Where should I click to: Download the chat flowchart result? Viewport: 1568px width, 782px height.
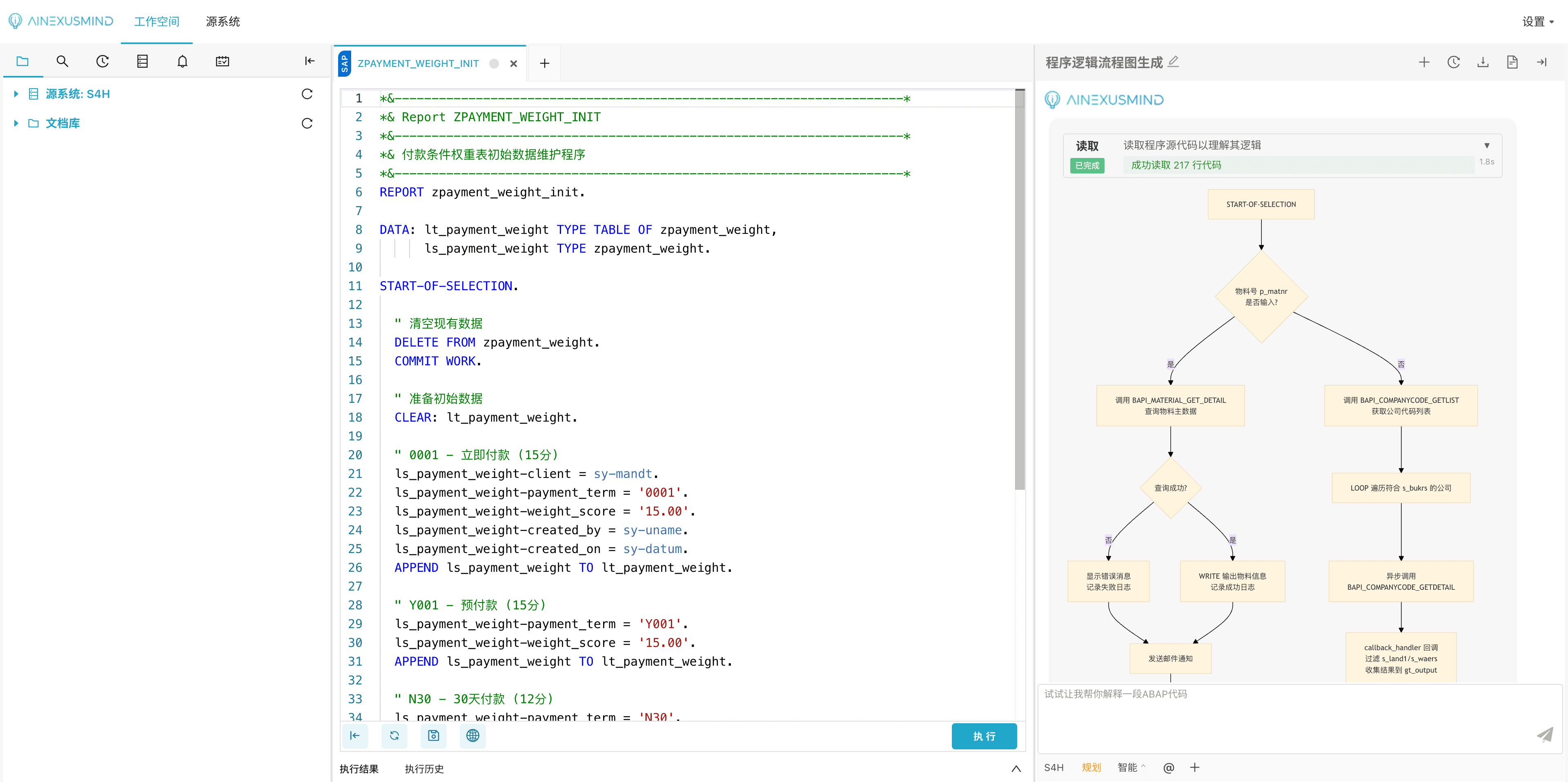(x=1483, y=62)
